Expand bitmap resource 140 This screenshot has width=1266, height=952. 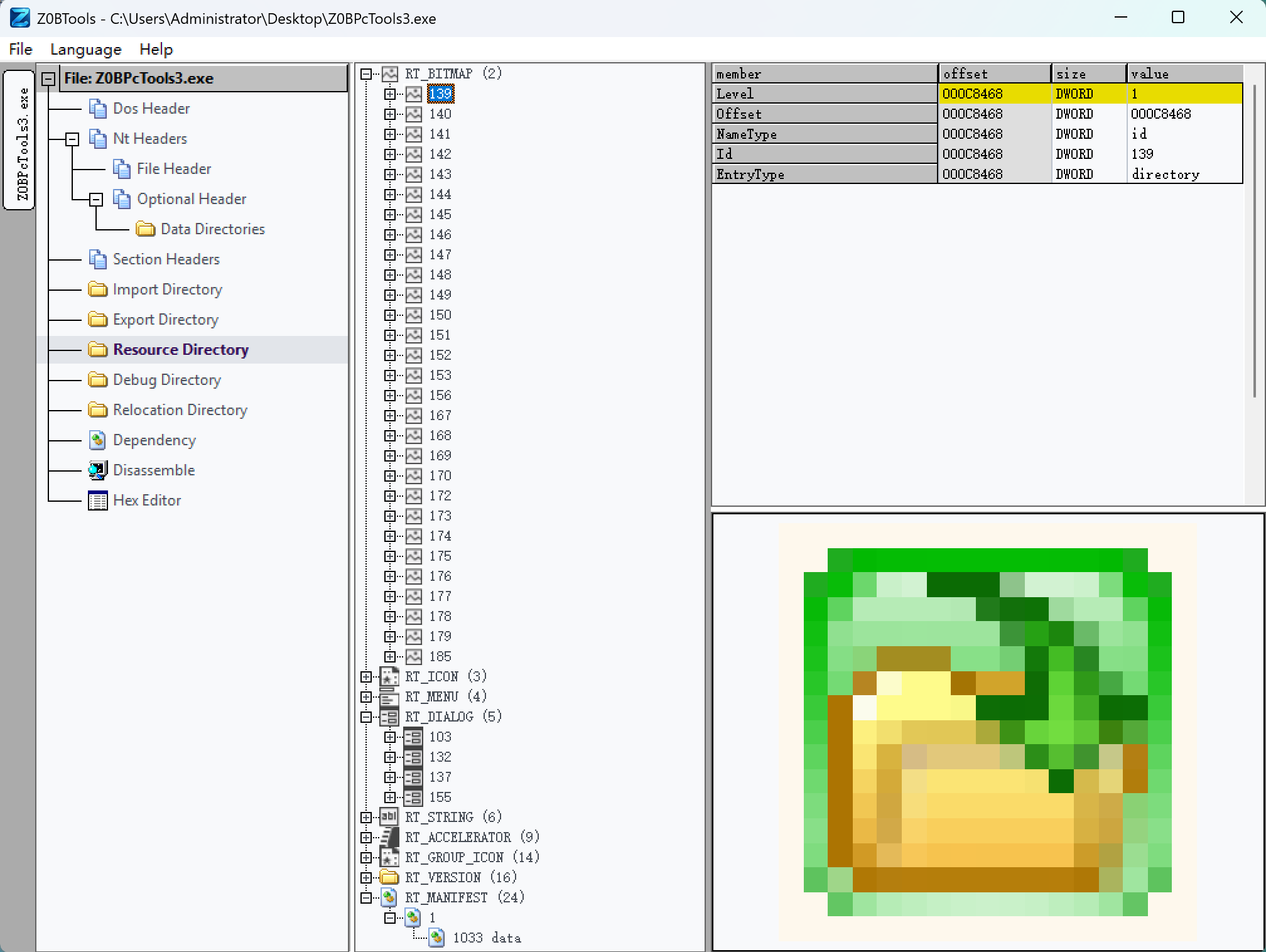click(x=390, y=114)
